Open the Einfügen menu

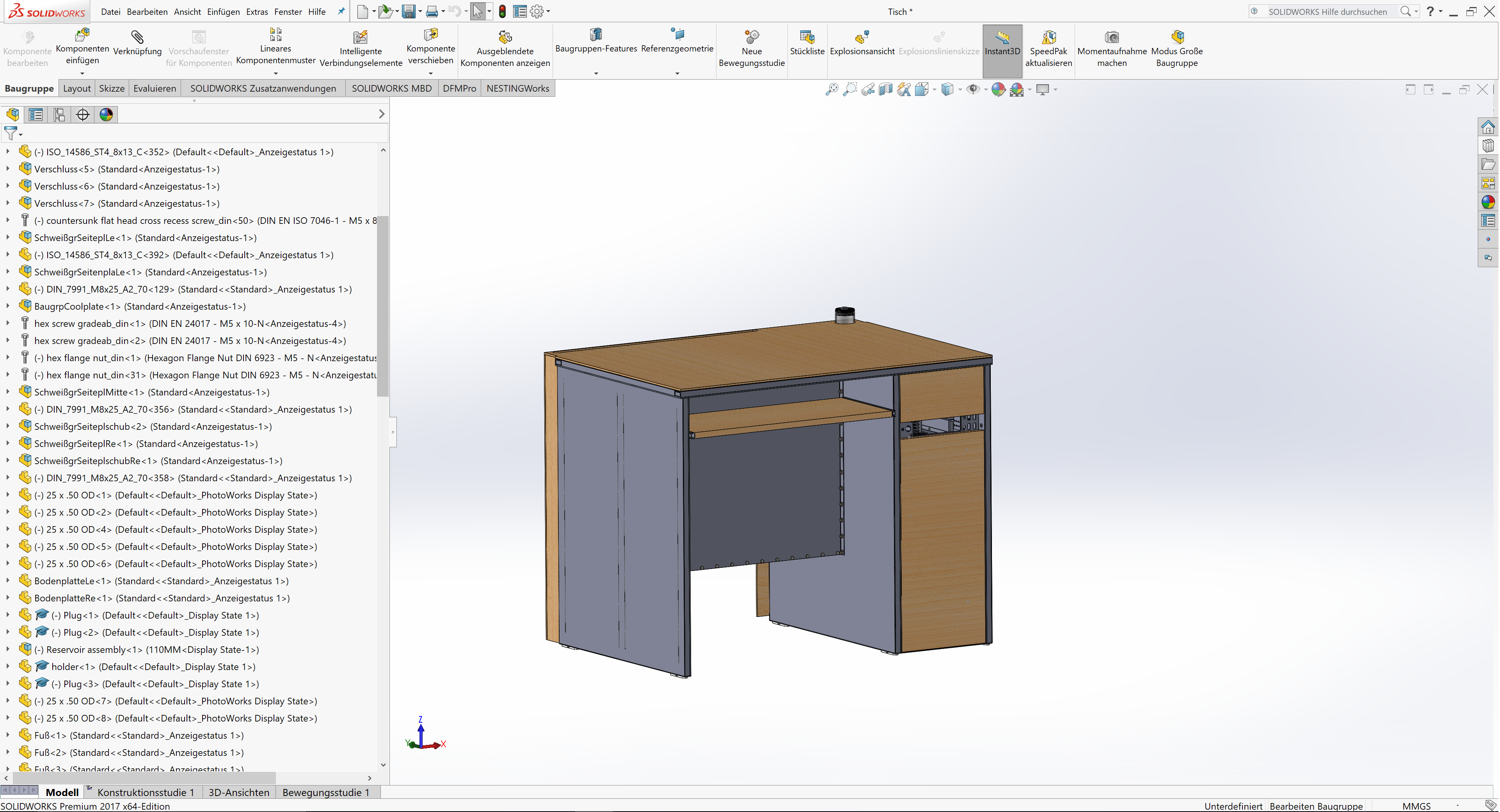[223, 12]
